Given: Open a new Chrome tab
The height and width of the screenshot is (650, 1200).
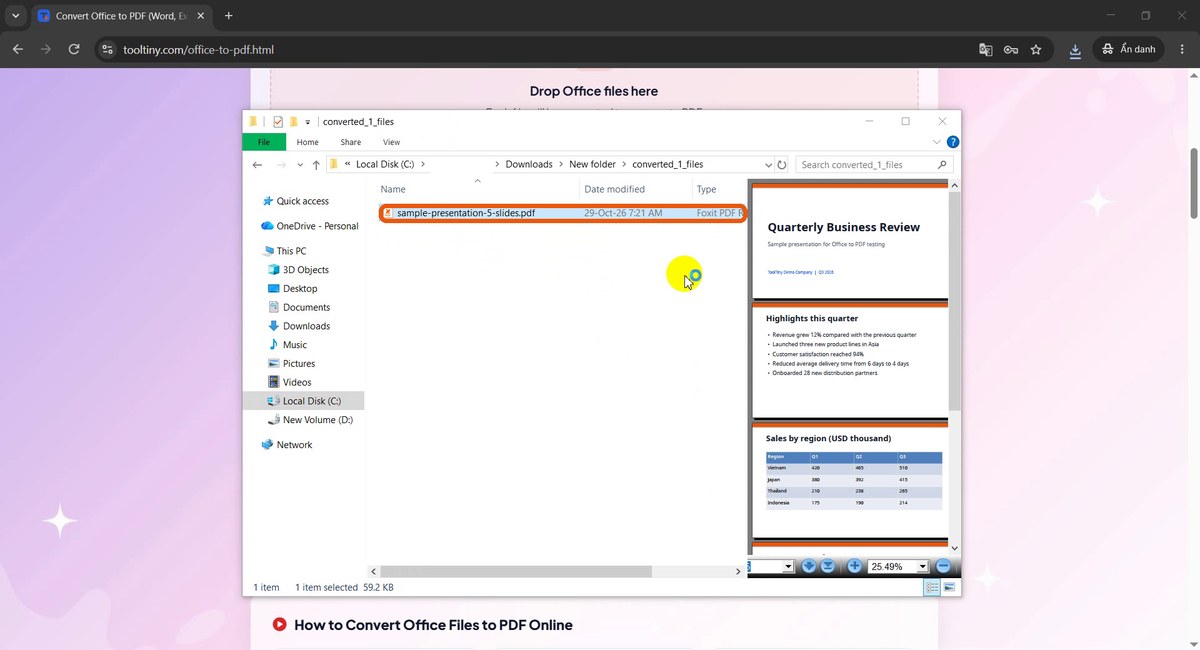Looking at the screenshot, I should tap(229, 16).
